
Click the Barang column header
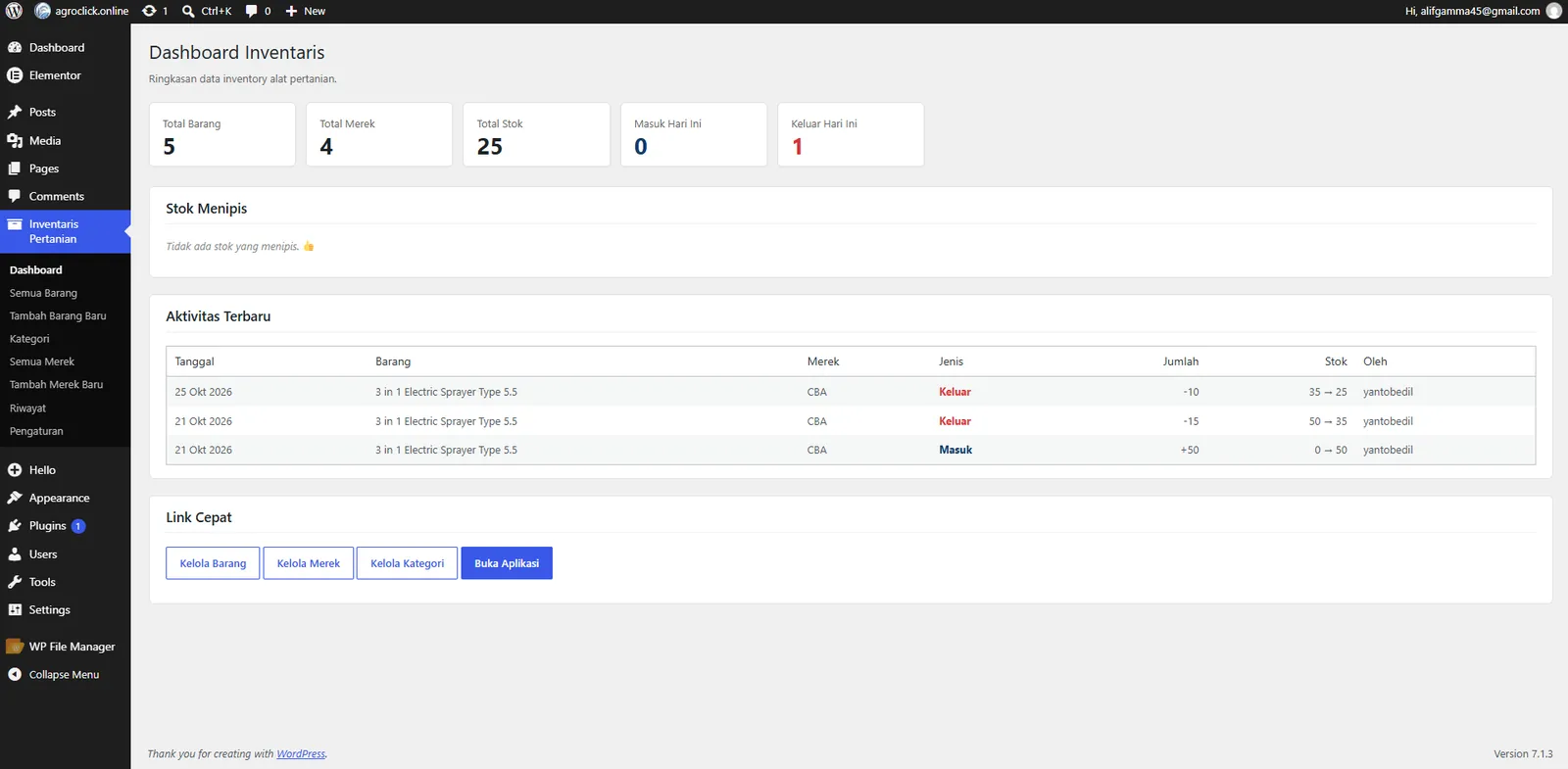(393, 361)
